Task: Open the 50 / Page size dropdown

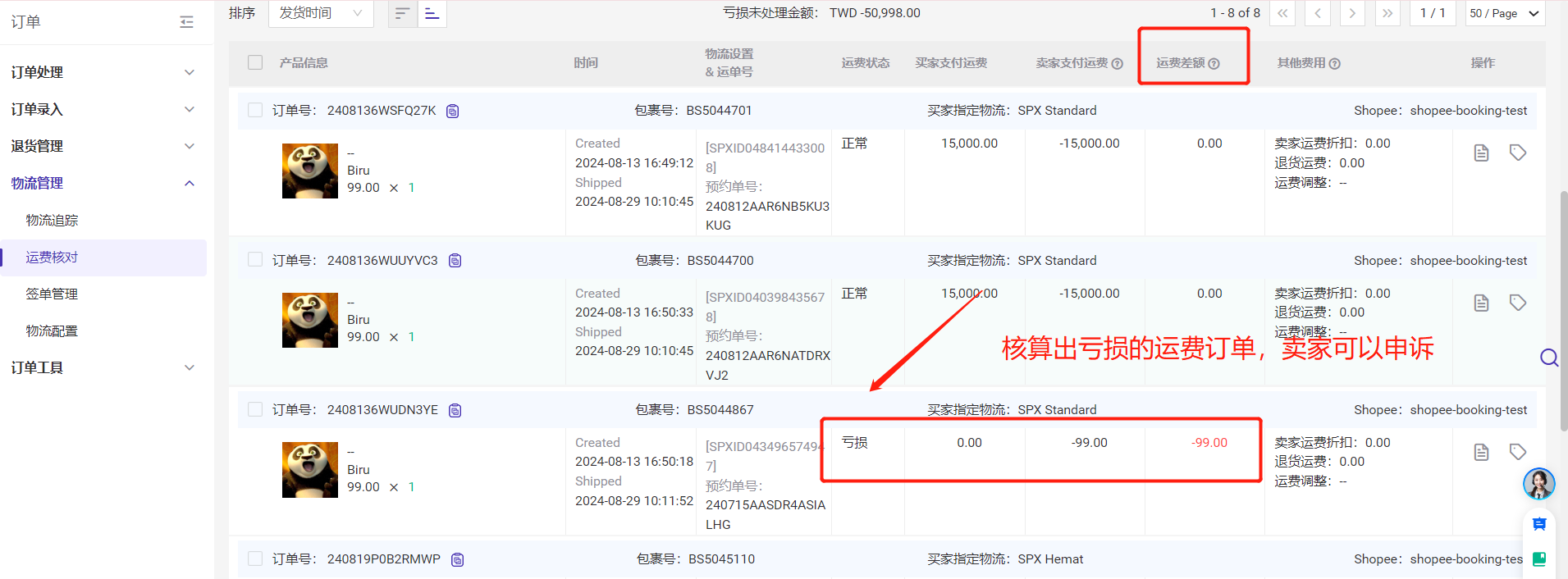Action: (x=1504, y=13)
